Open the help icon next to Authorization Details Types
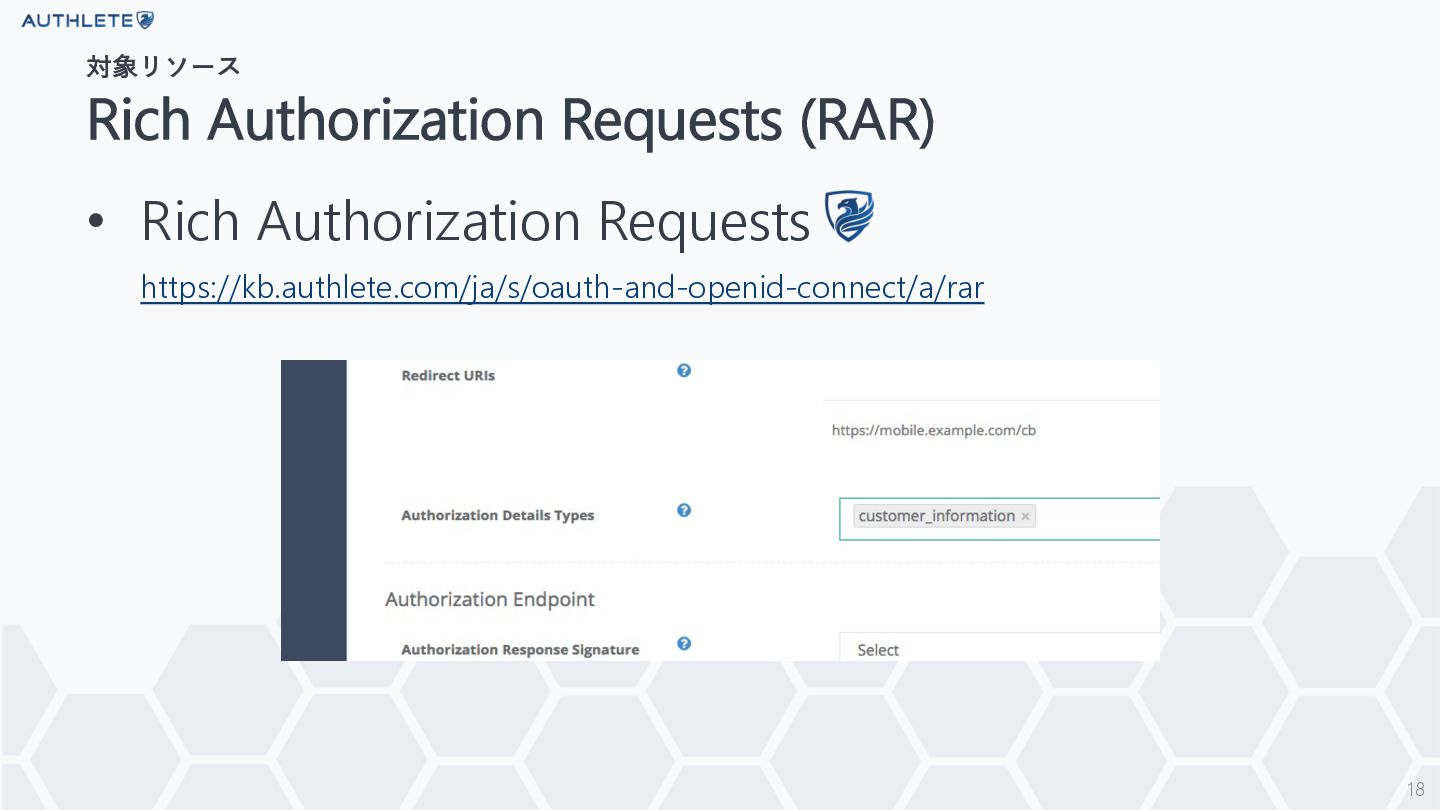The image size is (1440, 810). pos(684,510)
